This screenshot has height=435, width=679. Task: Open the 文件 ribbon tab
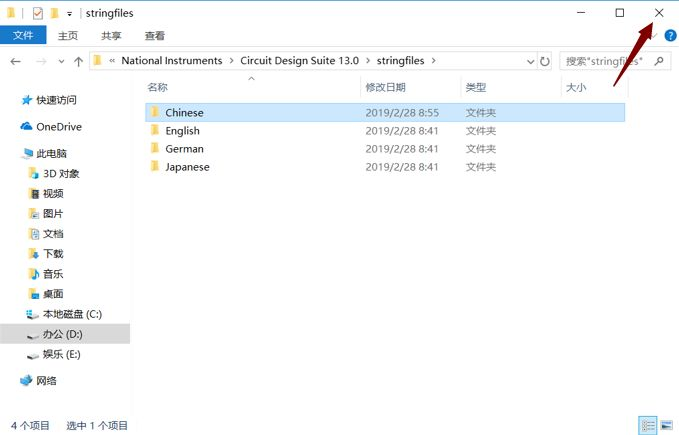coord(23,35)
